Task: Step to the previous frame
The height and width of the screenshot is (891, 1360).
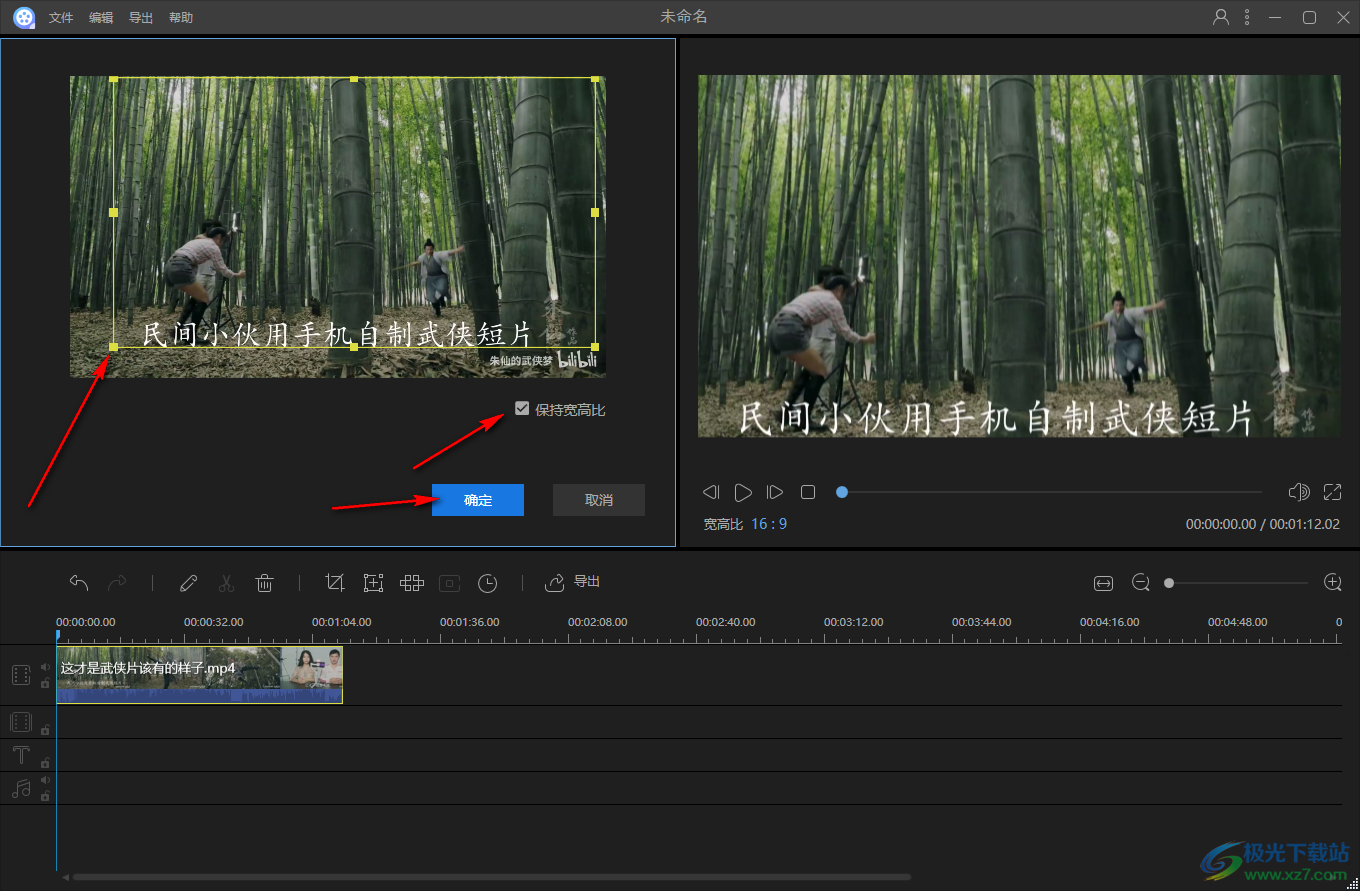Action: [711, 492]
